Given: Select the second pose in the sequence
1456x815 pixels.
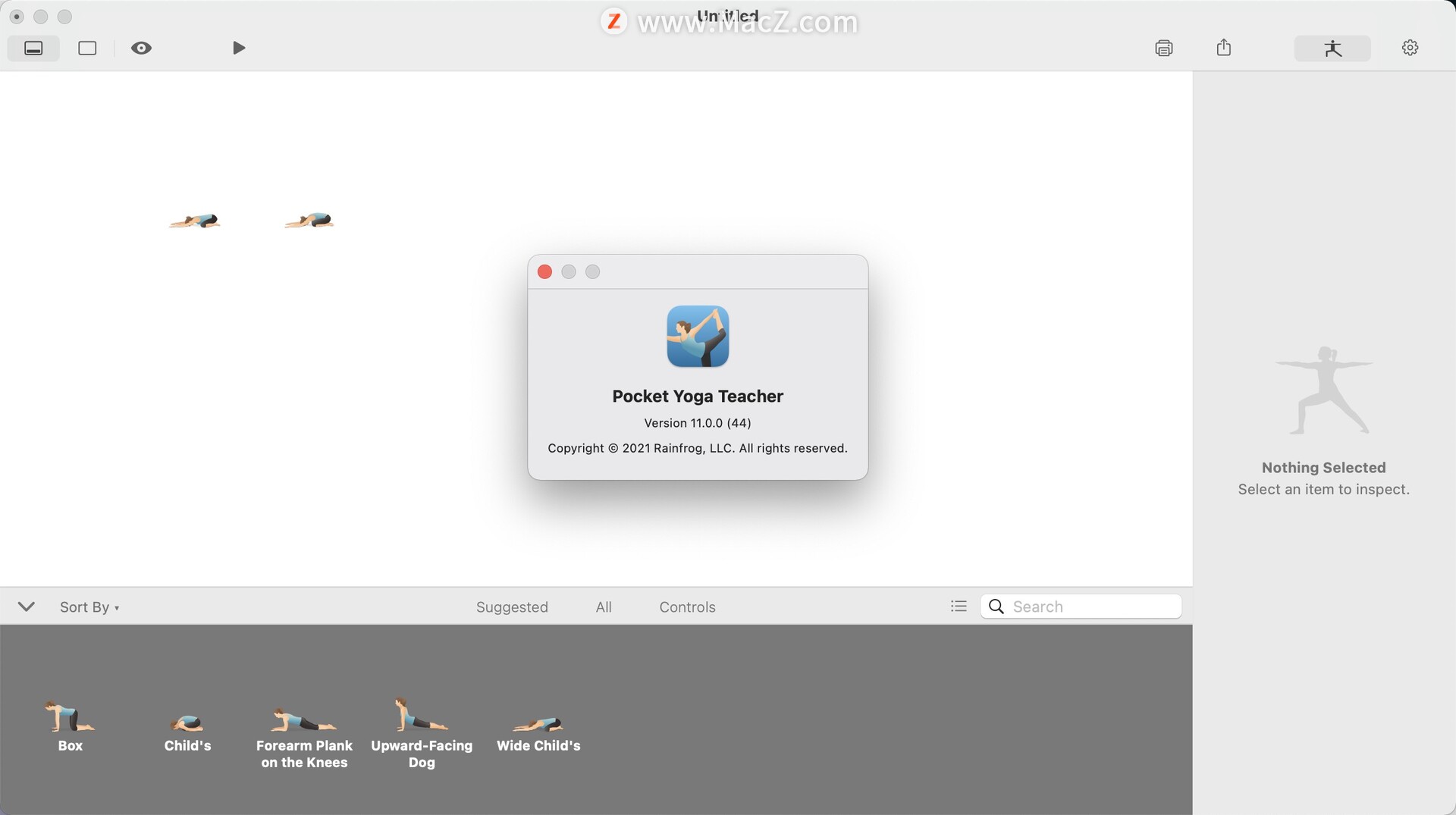Looking at the screenshot, I should click(309, 221).
